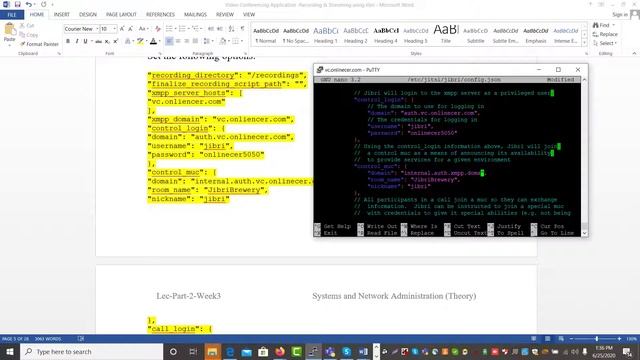The image size is (640, 360).
Task: Switch to the REFERENCES tab
Action: pyautogui.click(x=160, y=15)
